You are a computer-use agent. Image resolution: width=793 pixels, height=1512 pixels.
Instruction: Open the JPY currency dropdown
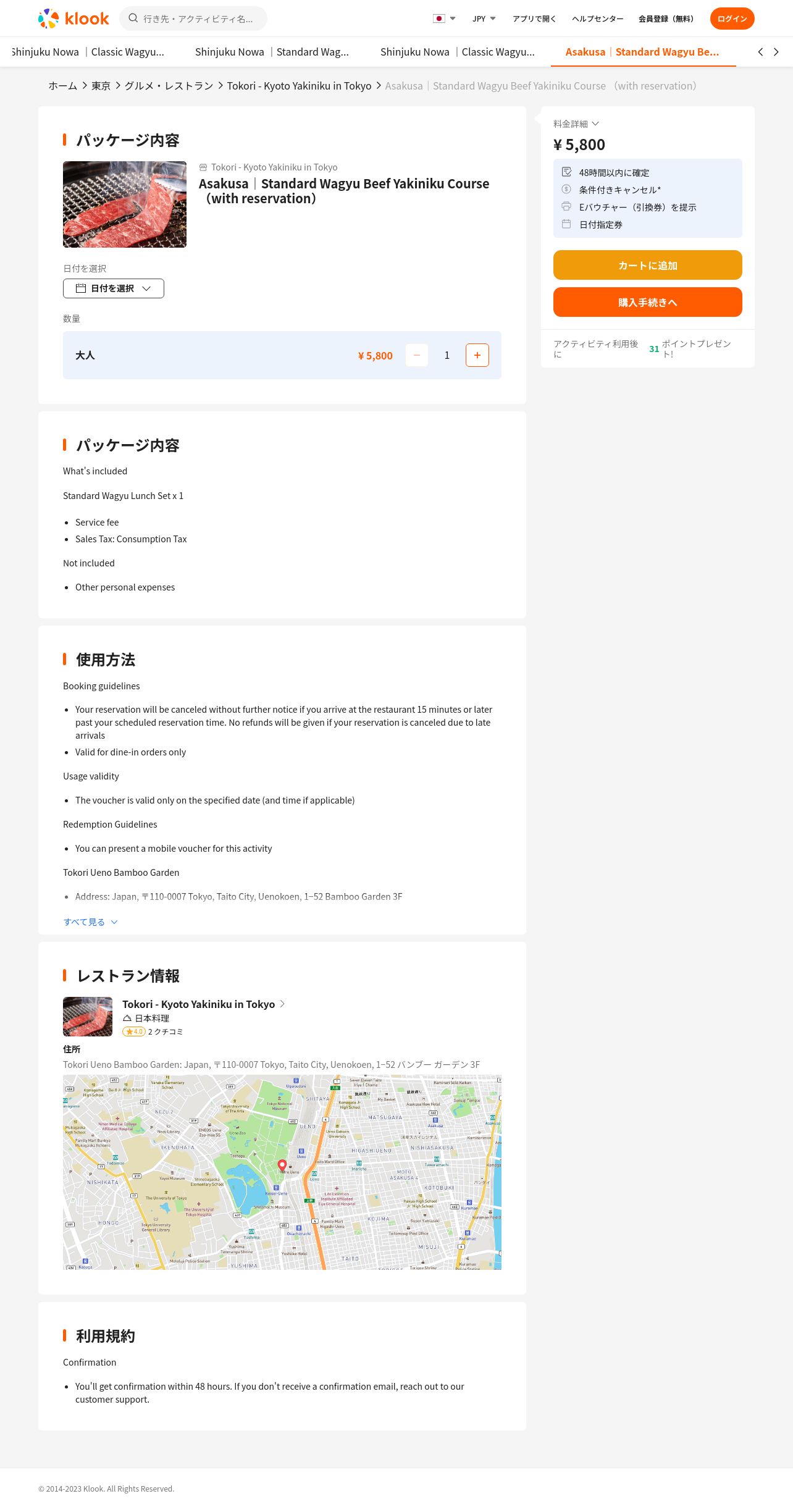coord(484,19)
